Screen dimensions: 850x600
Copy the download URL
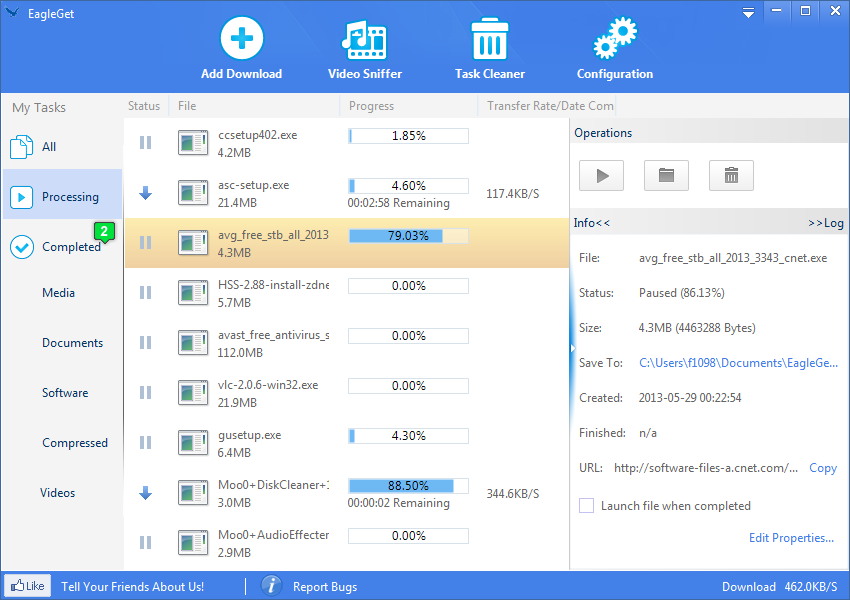tap(822, 468)
